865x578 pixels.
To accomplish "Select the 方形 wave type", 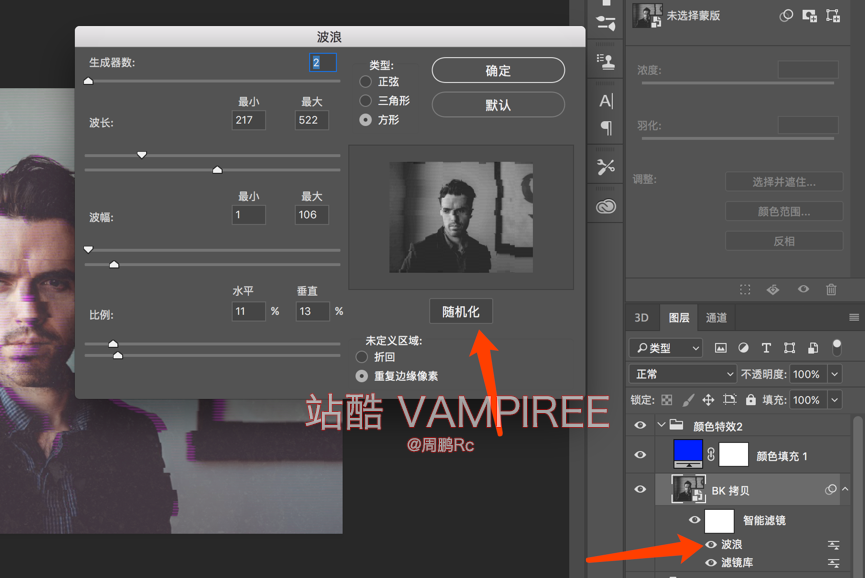I will [365, 120].
